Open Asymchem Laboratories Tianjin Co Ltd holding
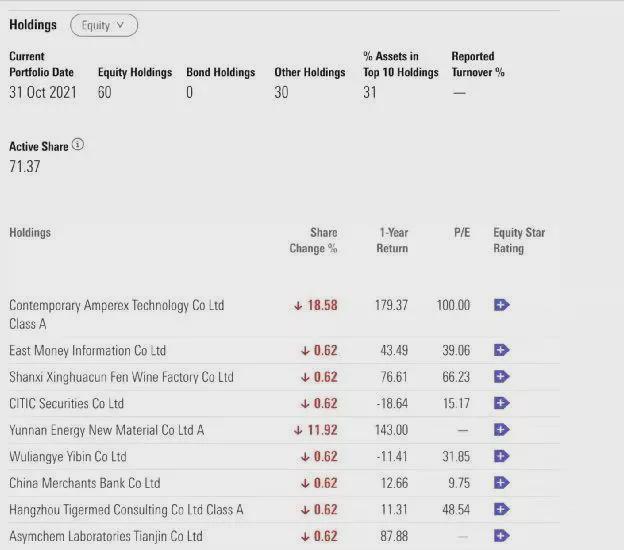This screenshot has height=550, width=624. click(x=106, y=536)
